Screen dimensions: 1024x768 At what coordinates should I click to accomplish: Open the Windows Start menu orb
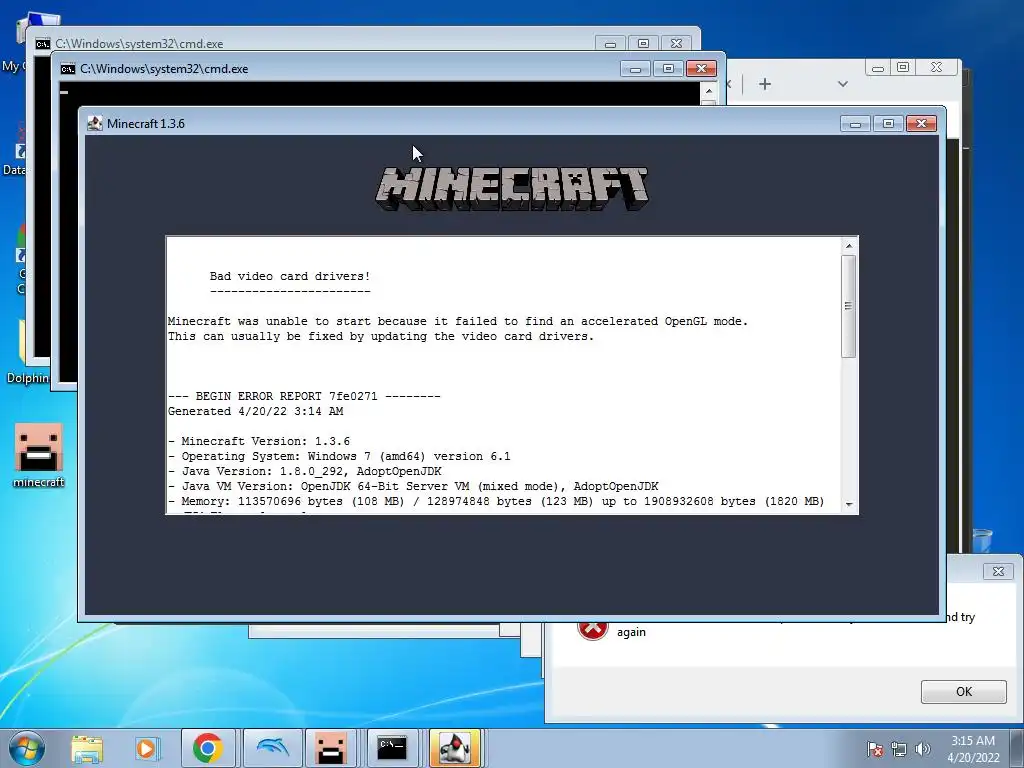coord(26,748)
